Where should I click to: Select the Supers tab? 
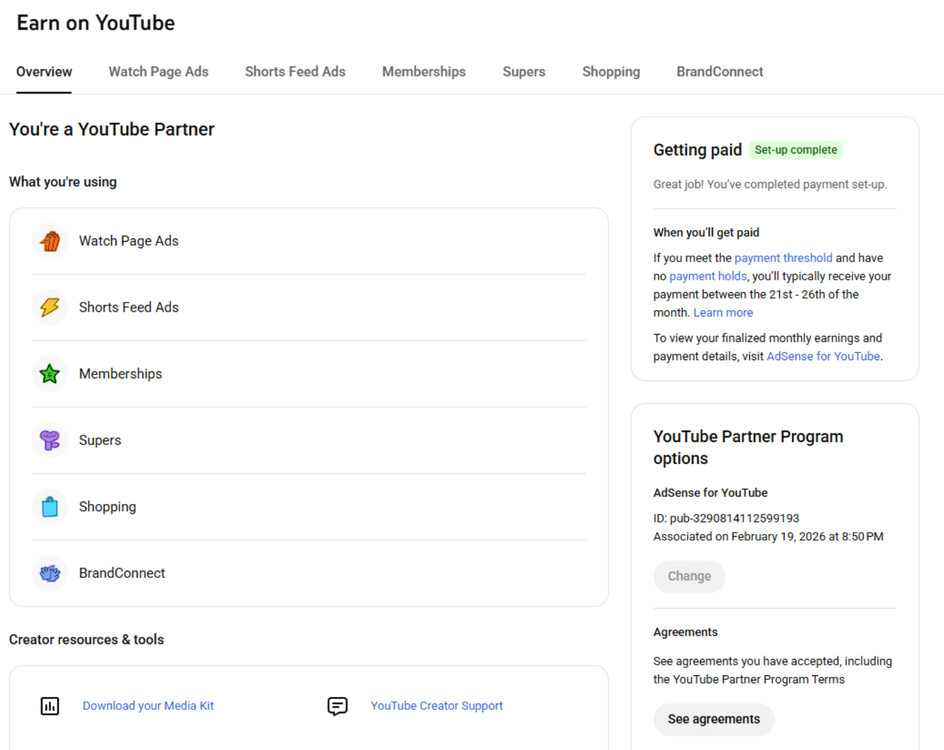524,72
